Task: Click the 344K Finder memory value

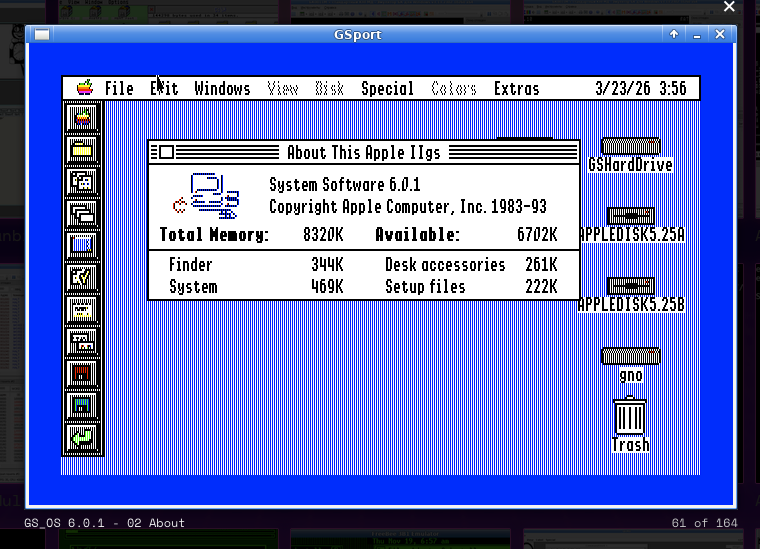Action: (327, 265)
